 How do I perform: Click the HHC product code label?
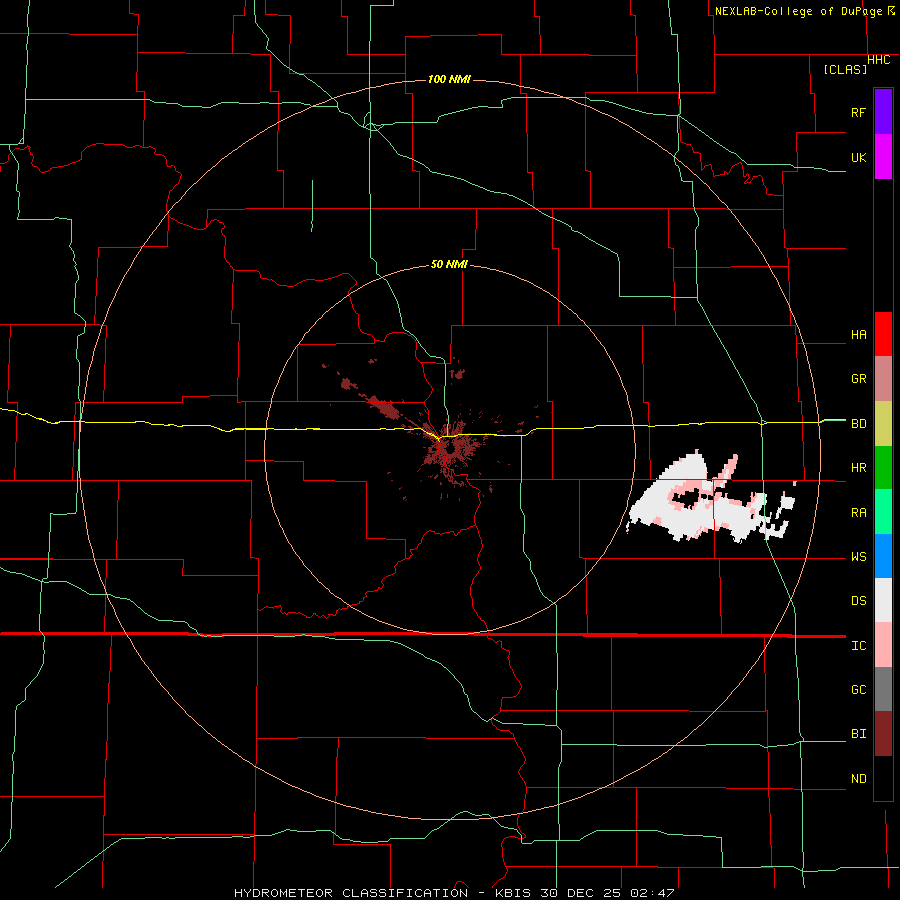tap(879, 60)
